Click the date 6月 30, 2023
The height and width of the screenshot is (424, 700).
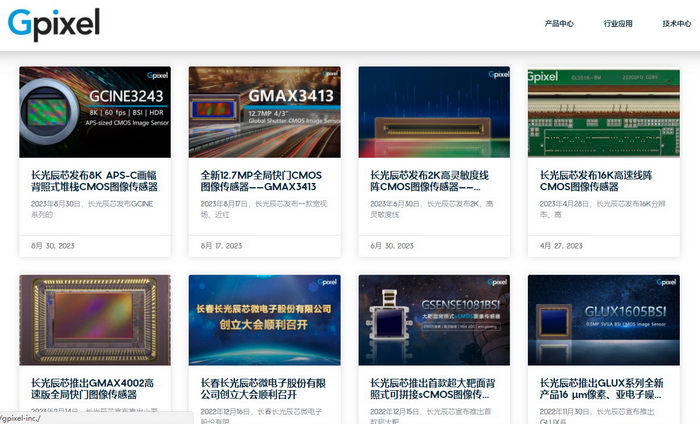pos(392,246)
